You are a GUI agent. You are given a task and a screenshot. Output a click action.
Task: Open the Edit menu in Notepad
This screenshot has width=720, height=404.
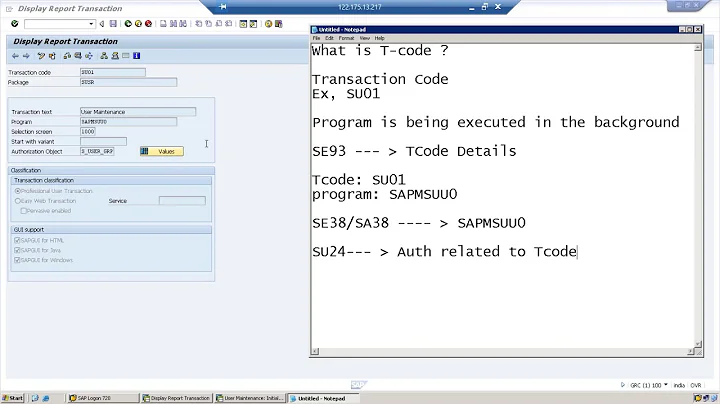329,38
